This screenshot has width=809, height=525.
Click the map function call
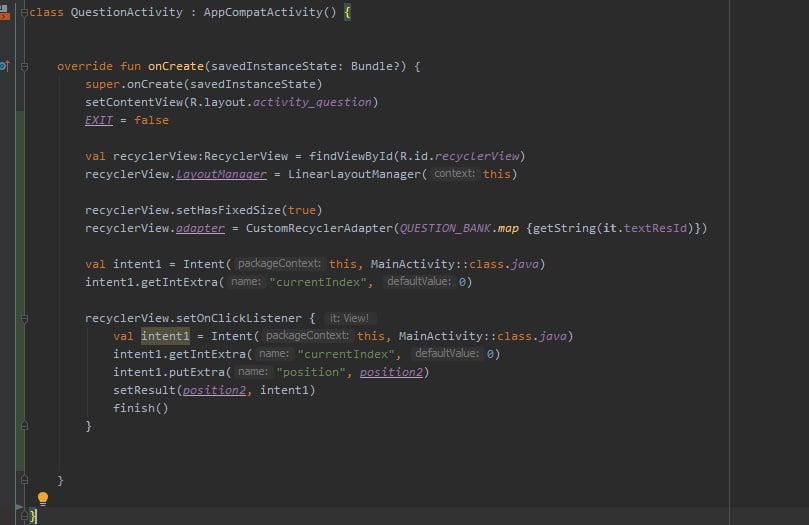pyautogui.click(x=508, y=228)
